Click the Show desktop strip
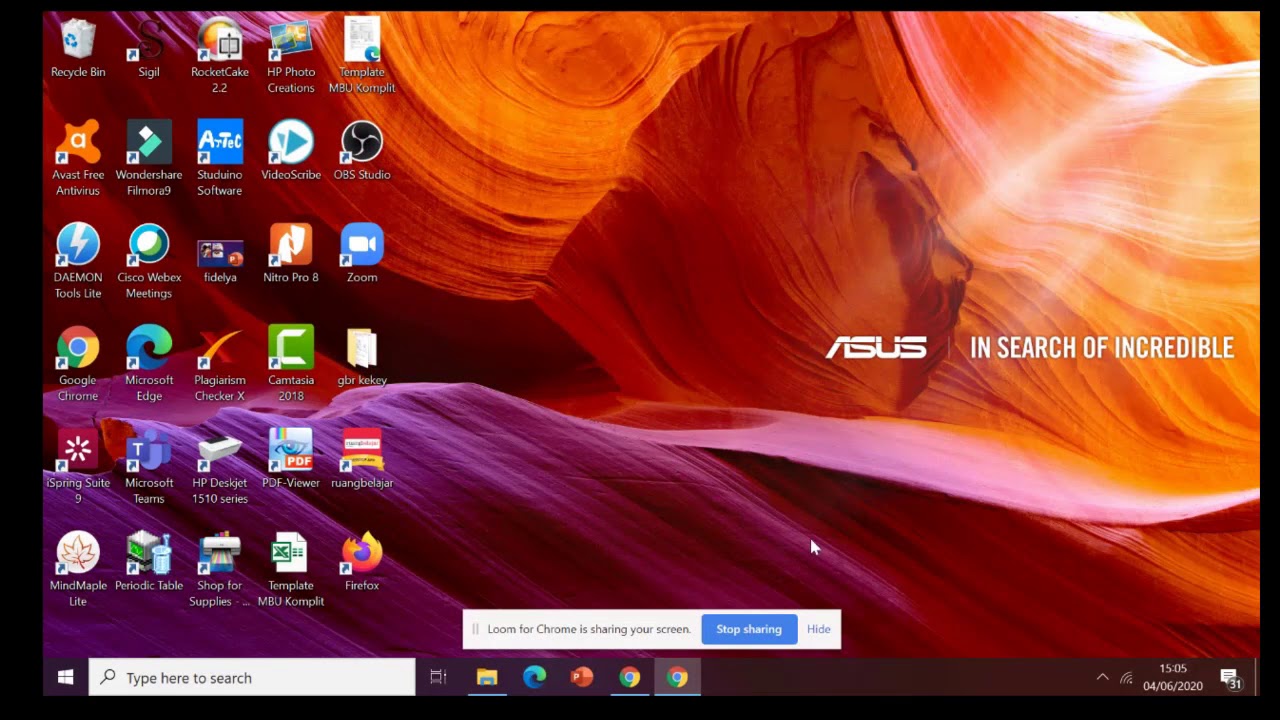Viewport: 1280px width, 720px height. [1257, 678]
